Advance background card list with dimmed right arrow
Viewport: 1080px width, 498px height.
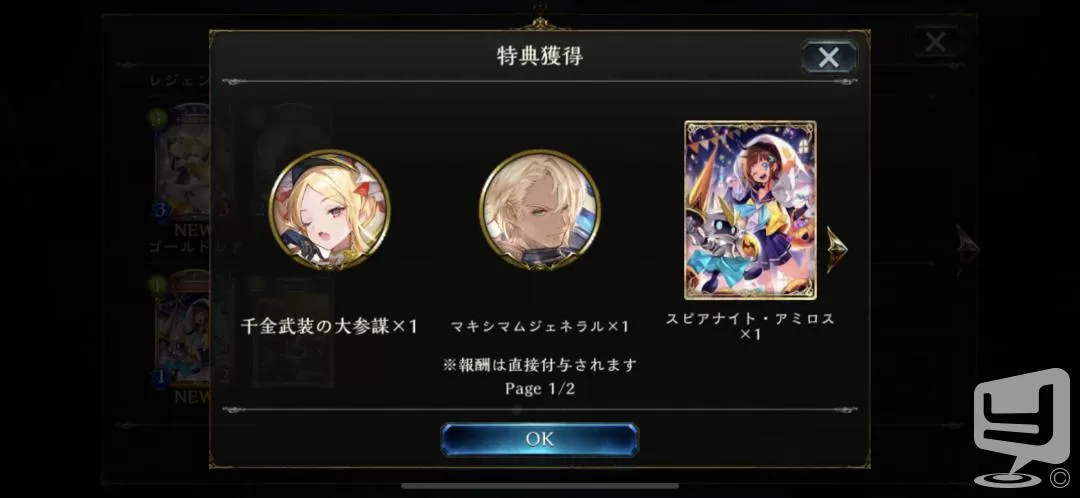click(968, 249)
